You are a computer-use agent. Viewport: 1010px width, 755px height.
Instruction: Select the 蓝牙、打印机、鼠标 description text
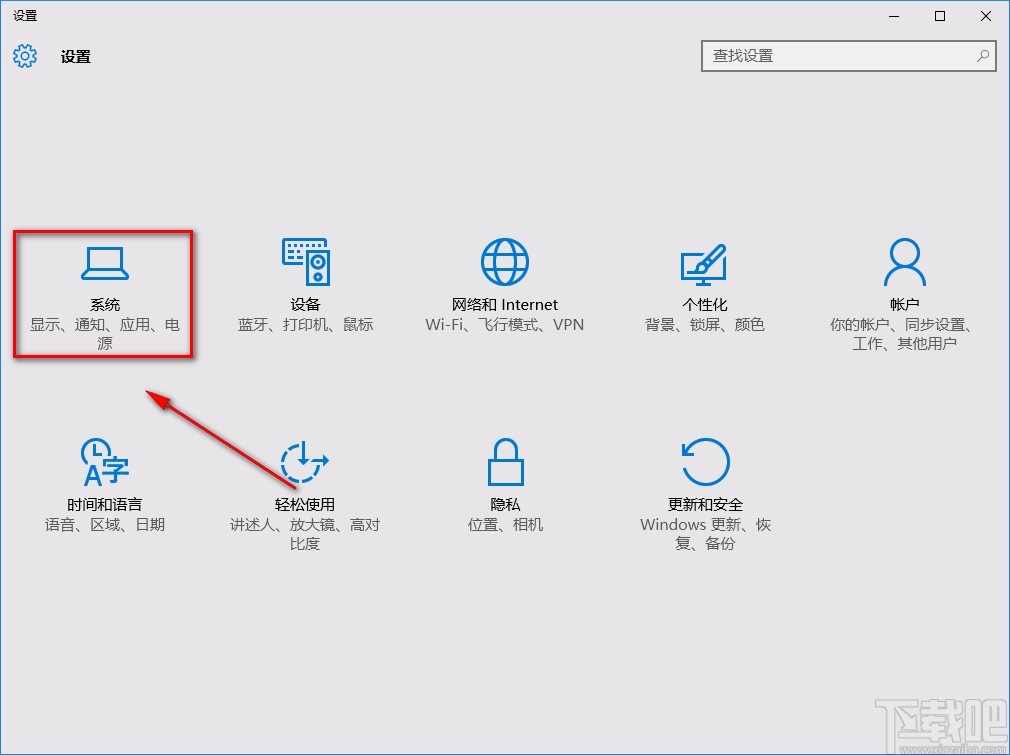[305, 324]
